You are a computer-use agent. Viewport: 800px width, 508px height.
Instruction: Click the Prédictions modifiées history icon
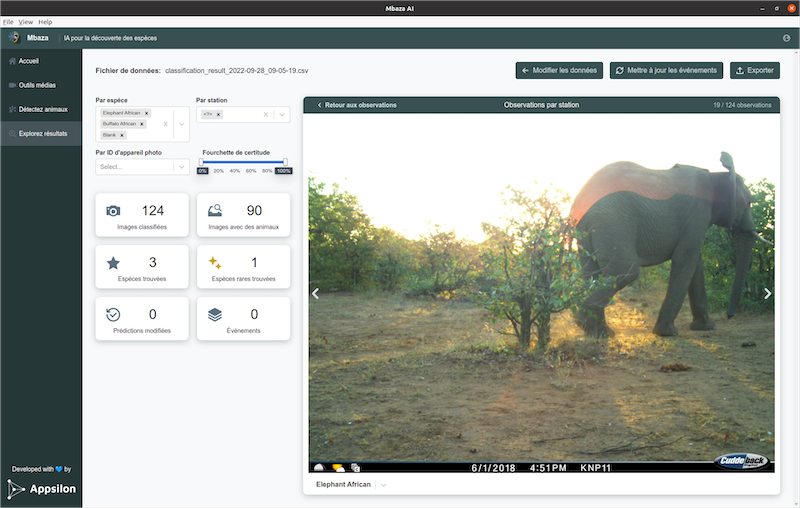pos(113,315)
